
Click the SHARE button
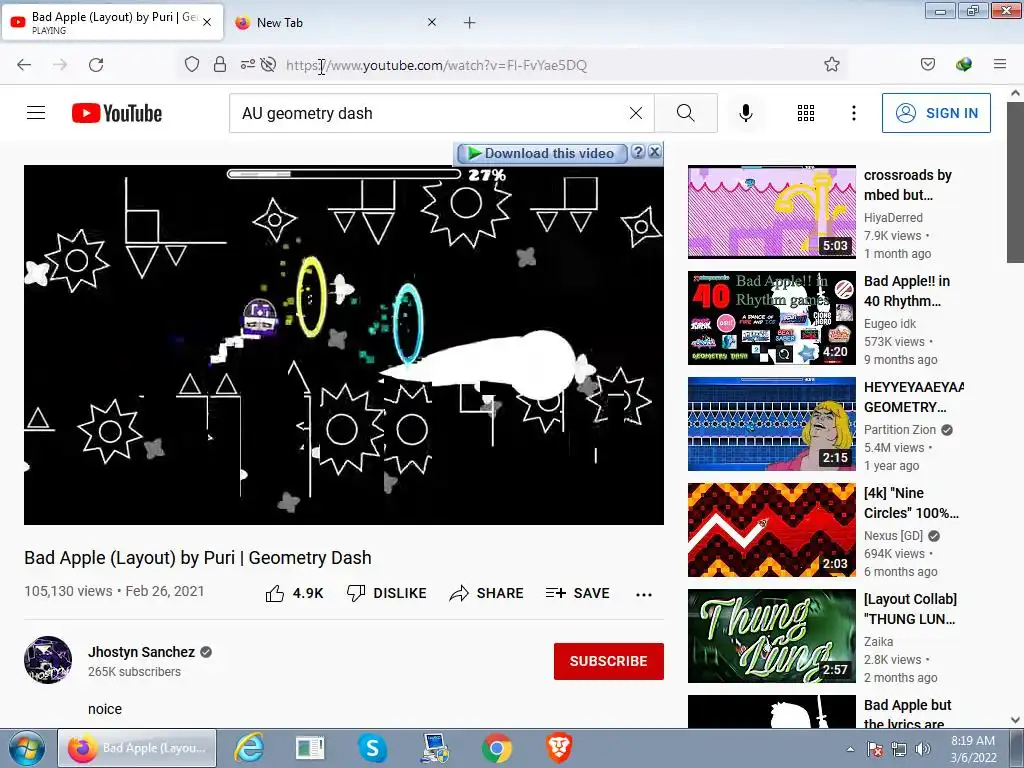487,593
